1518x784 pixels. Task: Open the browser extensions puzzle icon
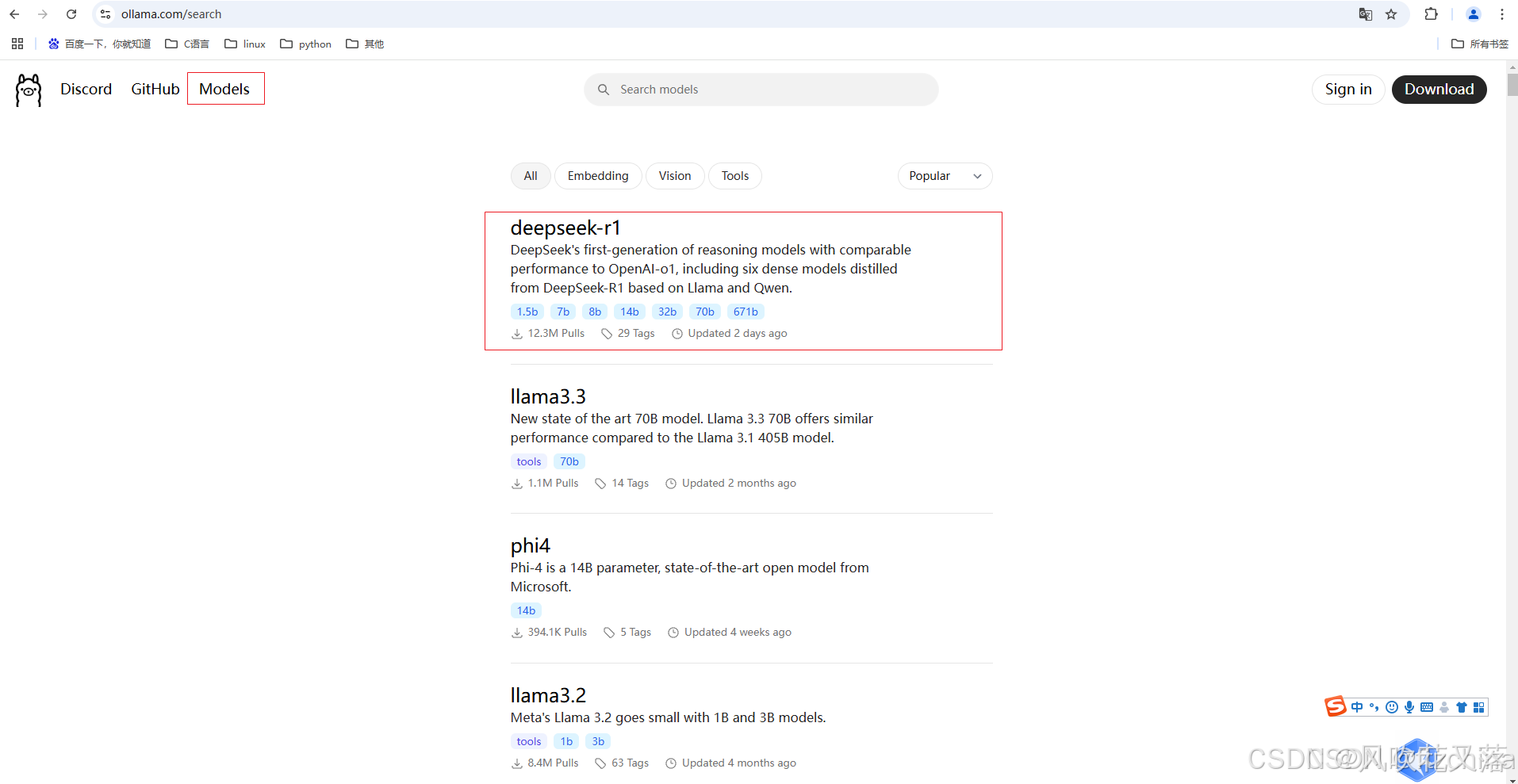point(1432,14)
